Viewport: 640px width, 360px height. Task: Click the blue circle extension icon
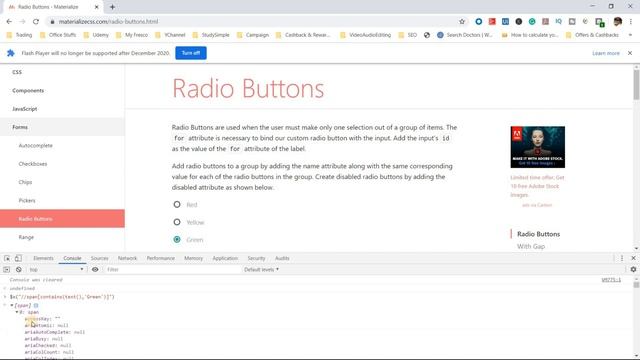(x=479, y=22)
